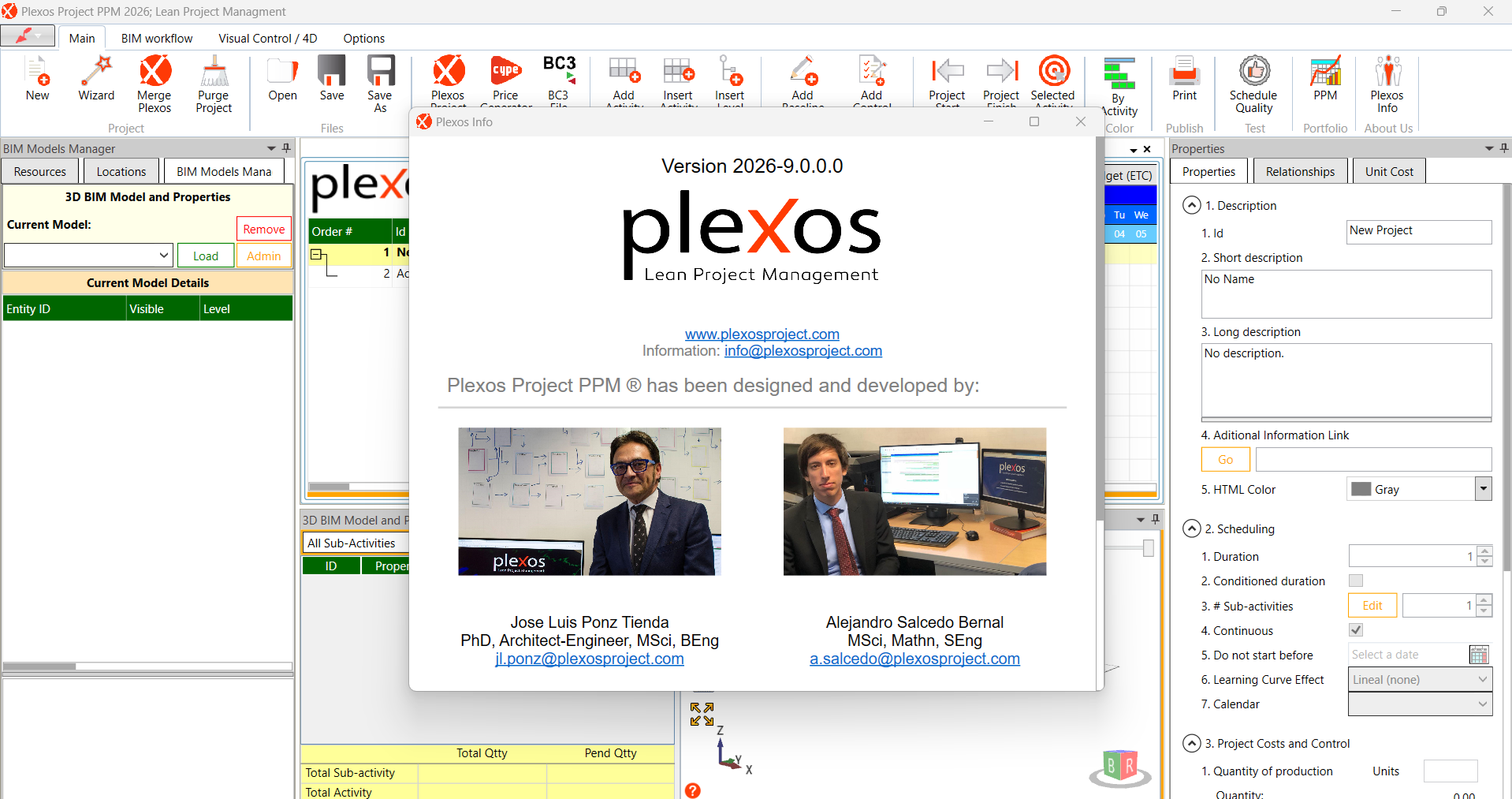Open the Relationships tab in Properties
This screenshot has width=1512, height=799.
(1300, 171)
